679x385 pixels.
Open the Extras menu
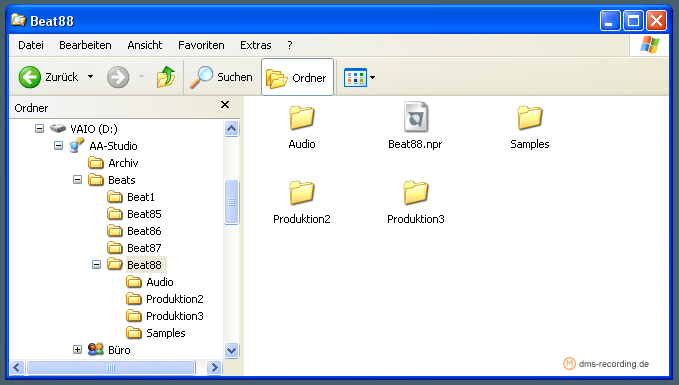[x=256, y=45]
